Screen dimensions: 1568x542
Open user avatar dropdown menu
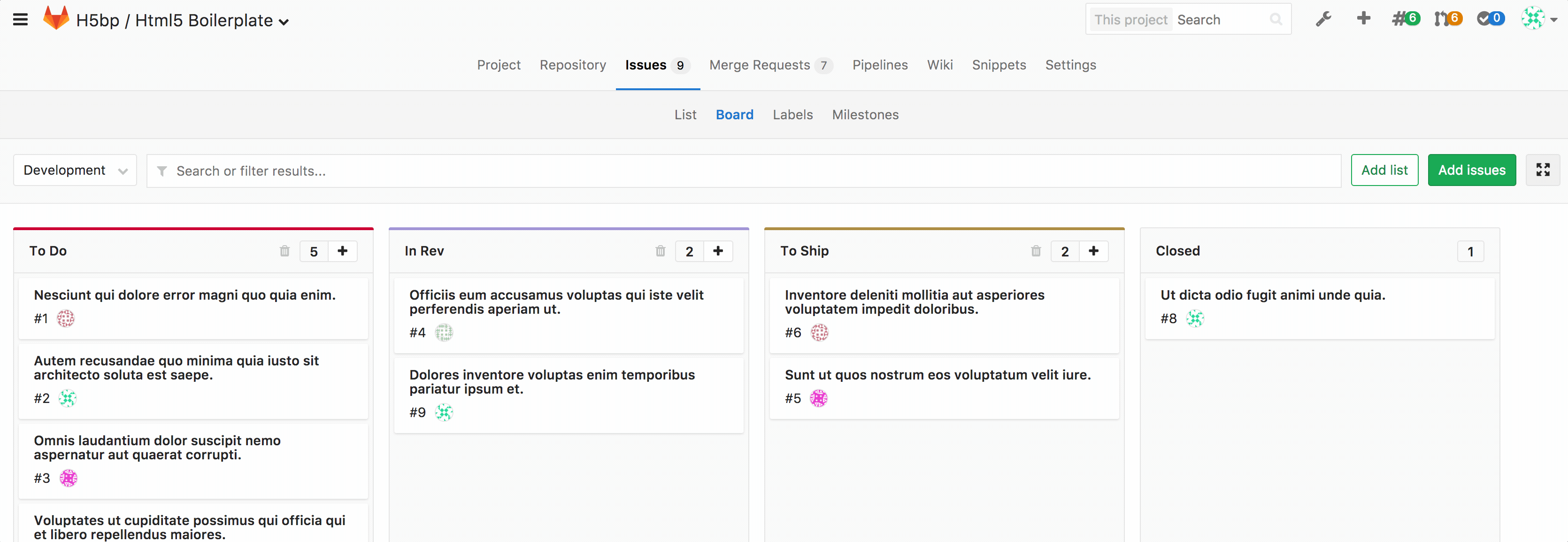1539,19
